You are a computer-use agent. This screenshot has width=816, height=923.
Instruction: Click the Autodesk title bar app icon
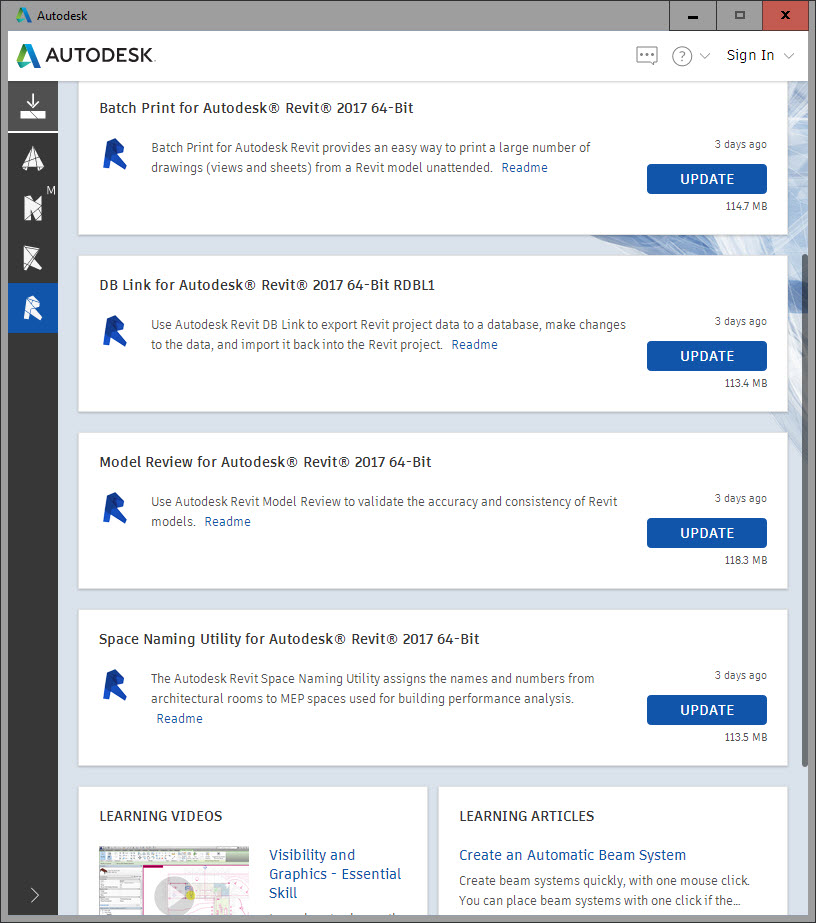pos(24,15)
